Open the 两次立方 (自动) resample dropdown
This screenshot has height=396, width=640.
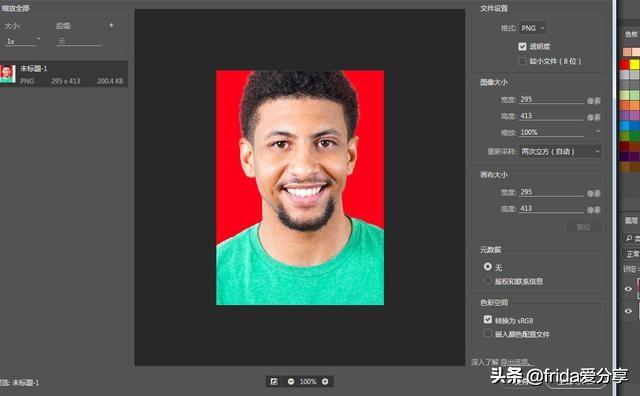pyautogui.click(x=560, y=151)
